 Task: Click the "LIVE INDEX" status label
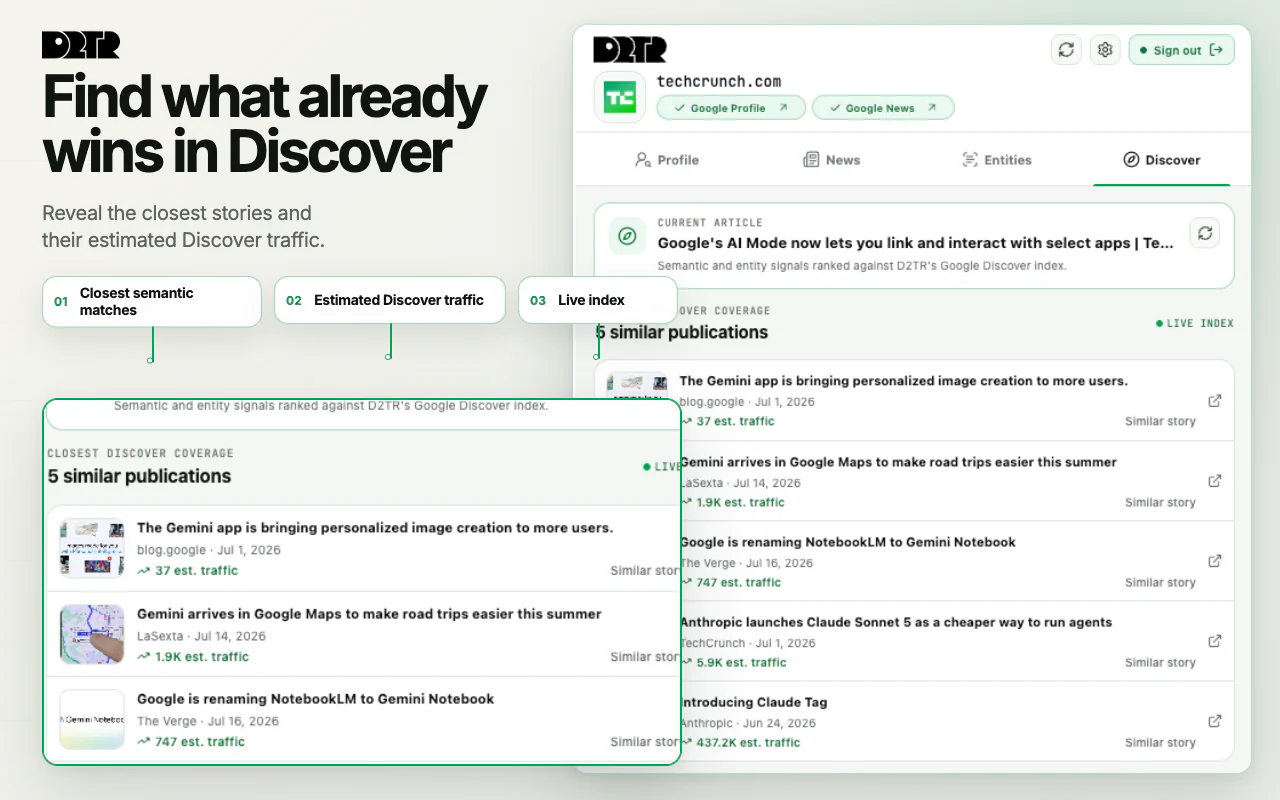click(1195, 323)
